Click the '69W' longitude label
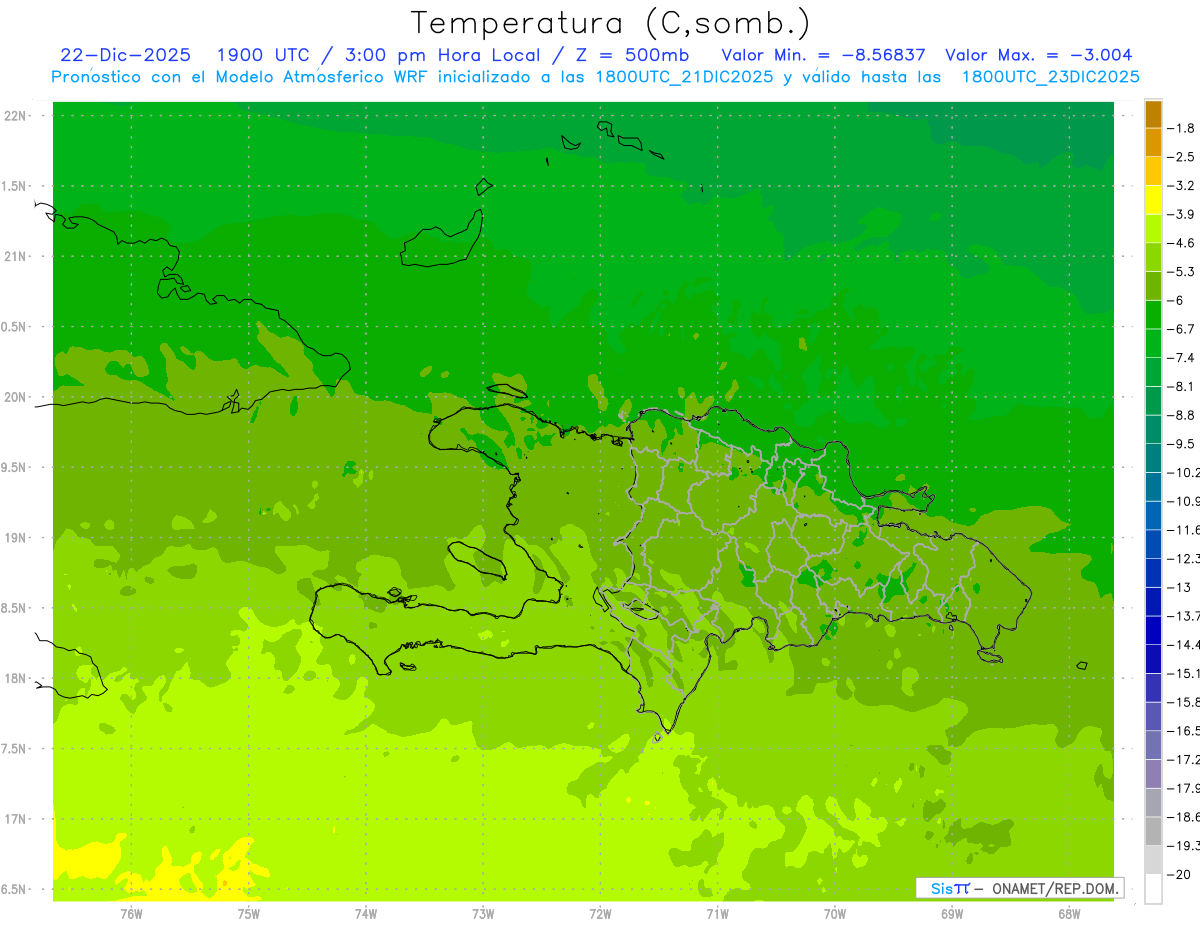1200x927 pixels. pyautogui.click(x=951, y=914)
